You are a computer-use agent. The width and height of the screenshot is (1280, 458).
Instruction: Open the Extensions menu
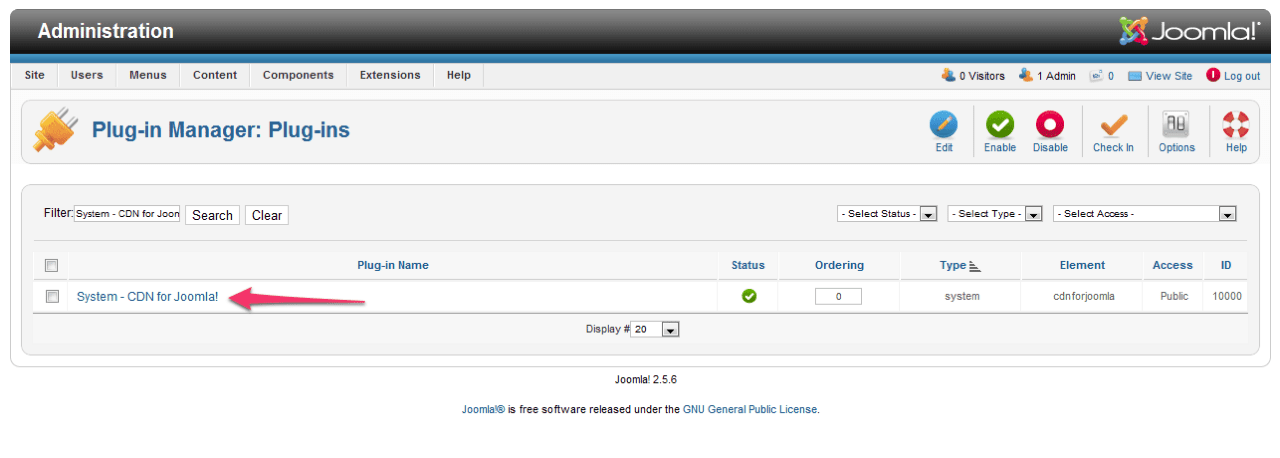tap(390, 75)
